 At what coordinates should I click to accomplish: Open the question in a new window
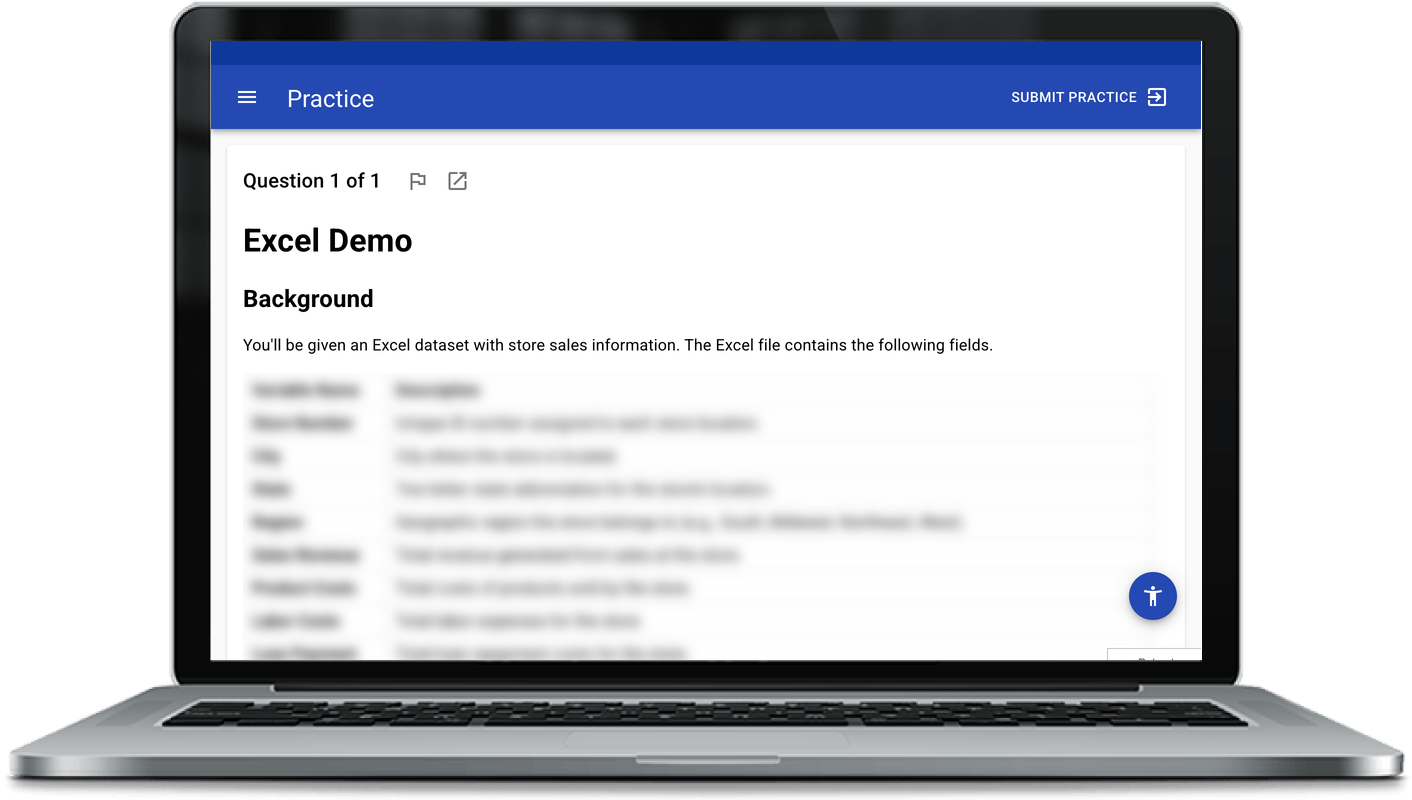tap(457, 181)
